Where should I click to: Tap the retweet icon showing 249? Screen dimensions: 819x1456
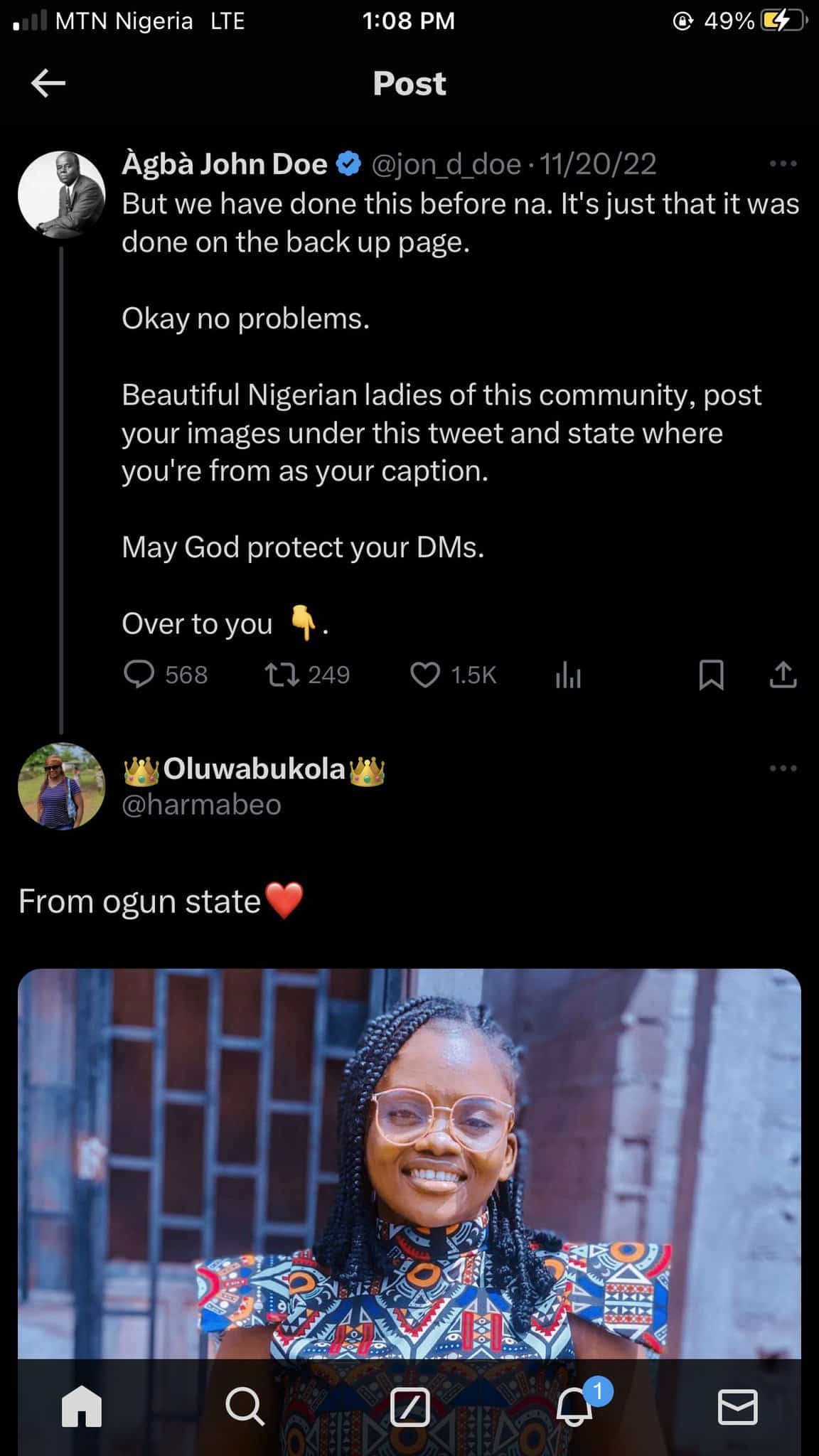(x=282, y=674)
